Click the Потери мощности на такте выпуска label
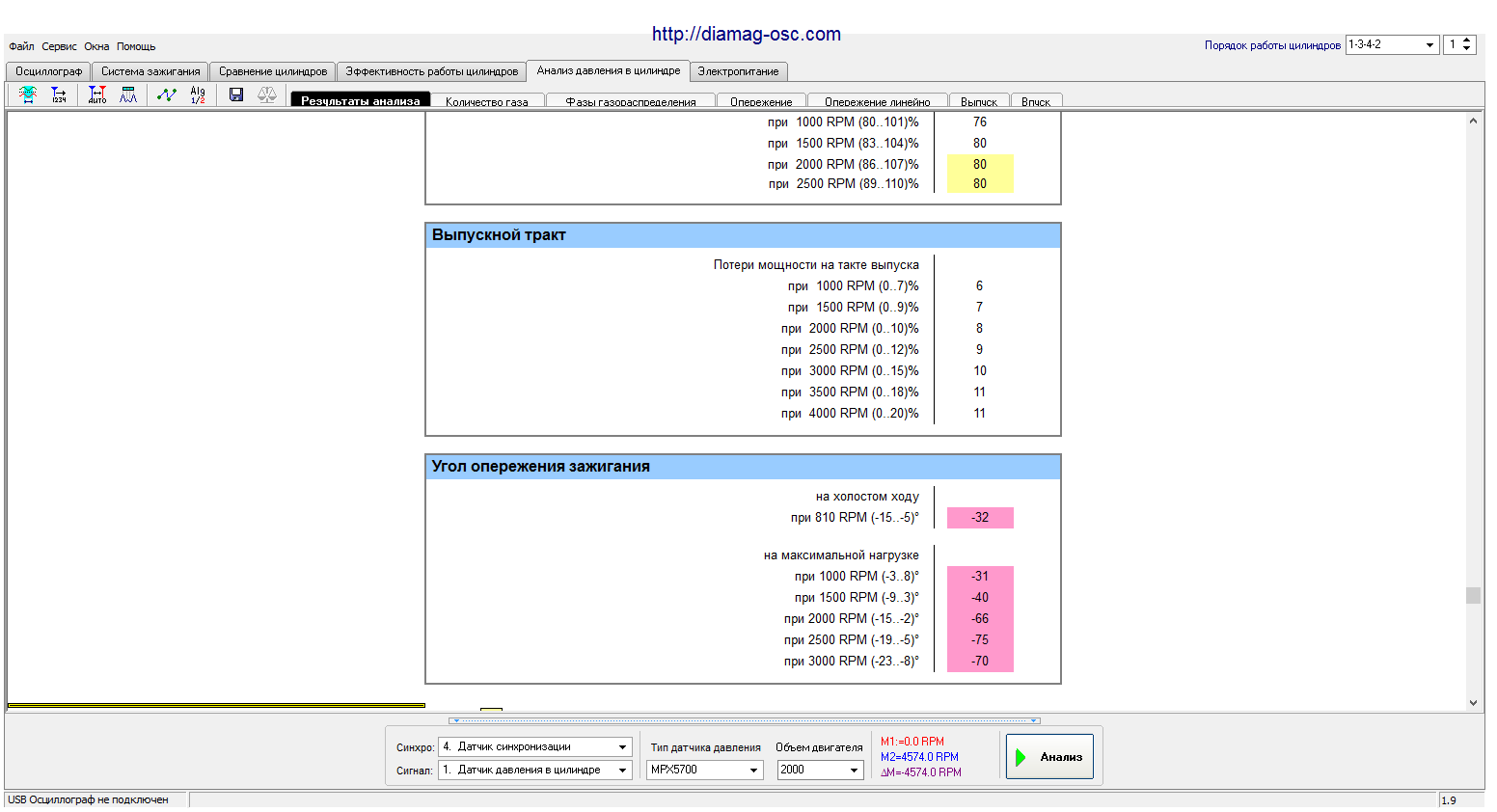1497x812 pixels. pos(816,265)
